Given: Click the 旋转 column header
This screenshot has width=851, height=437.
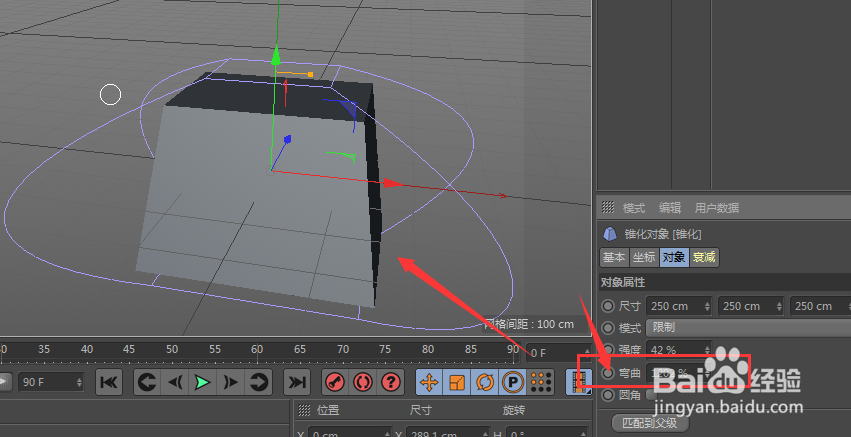Looking at the screenshot, I should click(x=513, y=410).
